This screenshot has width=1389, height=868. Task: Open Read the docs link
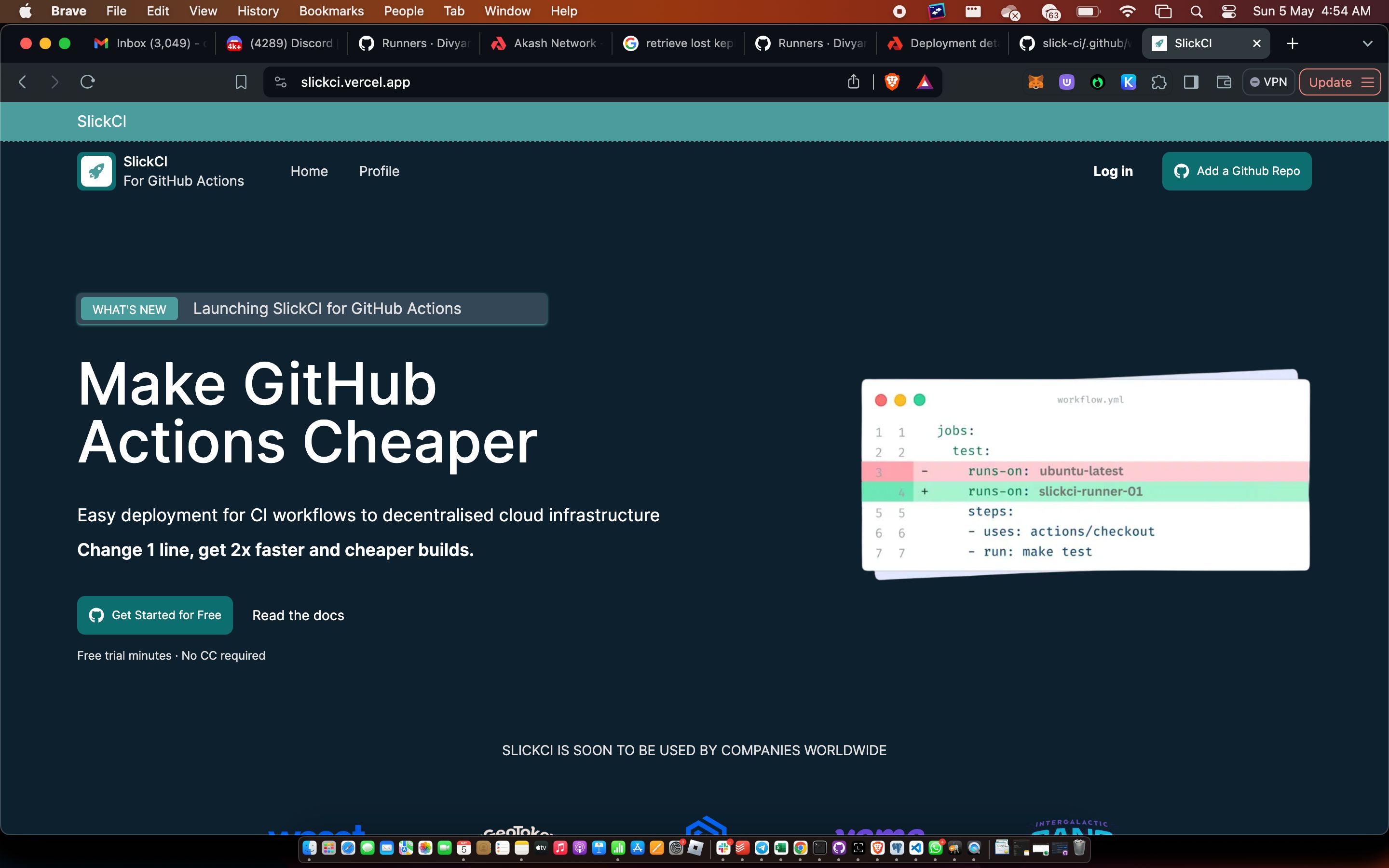tap(298, 615)
